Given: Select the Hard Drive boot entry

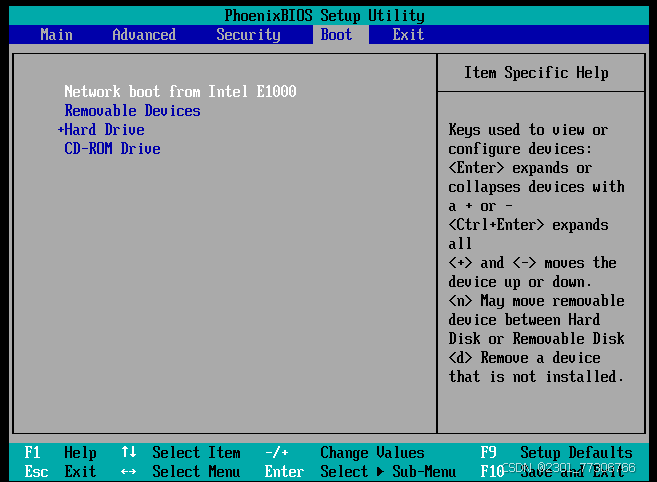Looking at the screenshot, I should click(104, 130).
